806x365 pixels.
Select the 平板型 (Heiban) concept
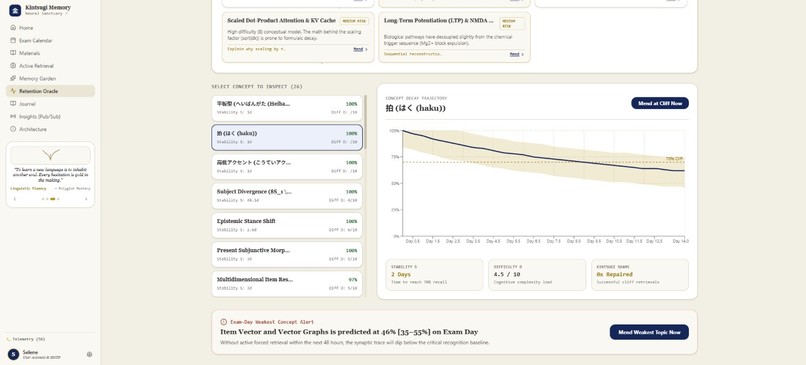(287, 107)
